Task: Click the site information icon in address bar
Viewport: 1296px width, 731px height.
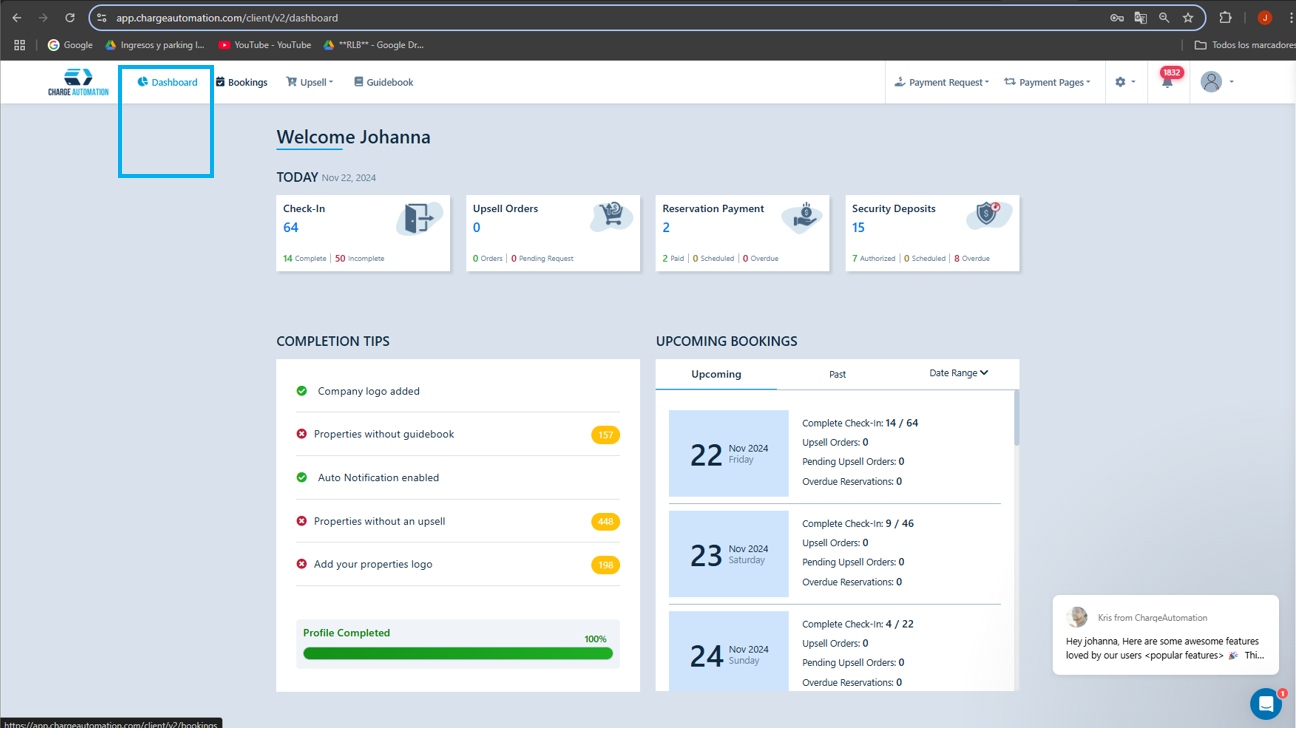Action: [x=101, y=18]
